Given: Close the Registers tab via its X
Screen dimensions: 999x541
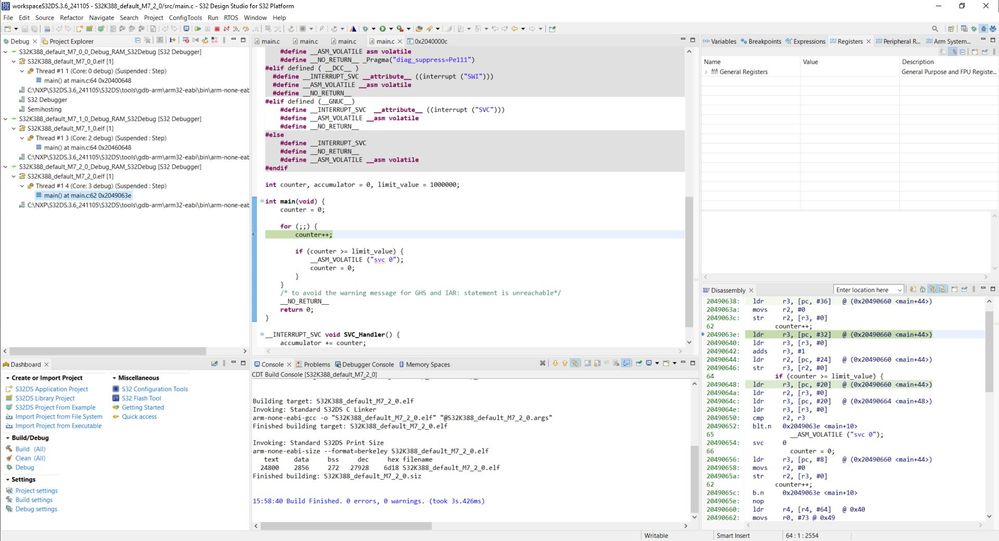Looking at the screenshot, I should (x=868, y=41).
